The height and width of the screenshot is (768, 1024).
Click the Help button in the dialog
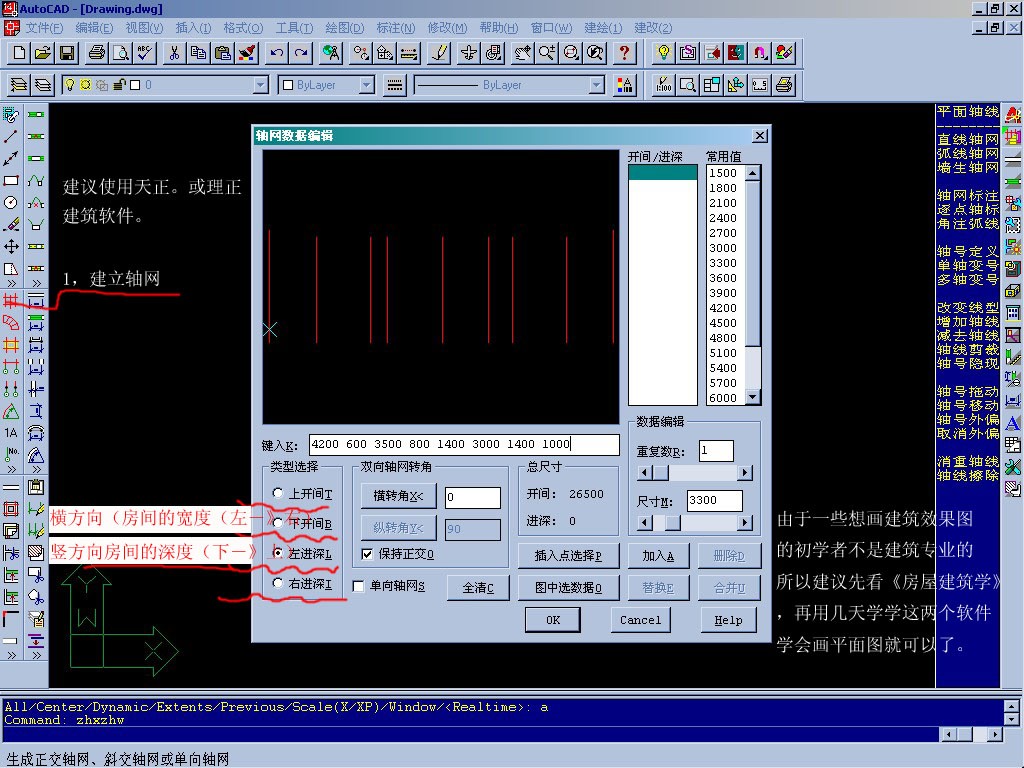tap(728, 620)
